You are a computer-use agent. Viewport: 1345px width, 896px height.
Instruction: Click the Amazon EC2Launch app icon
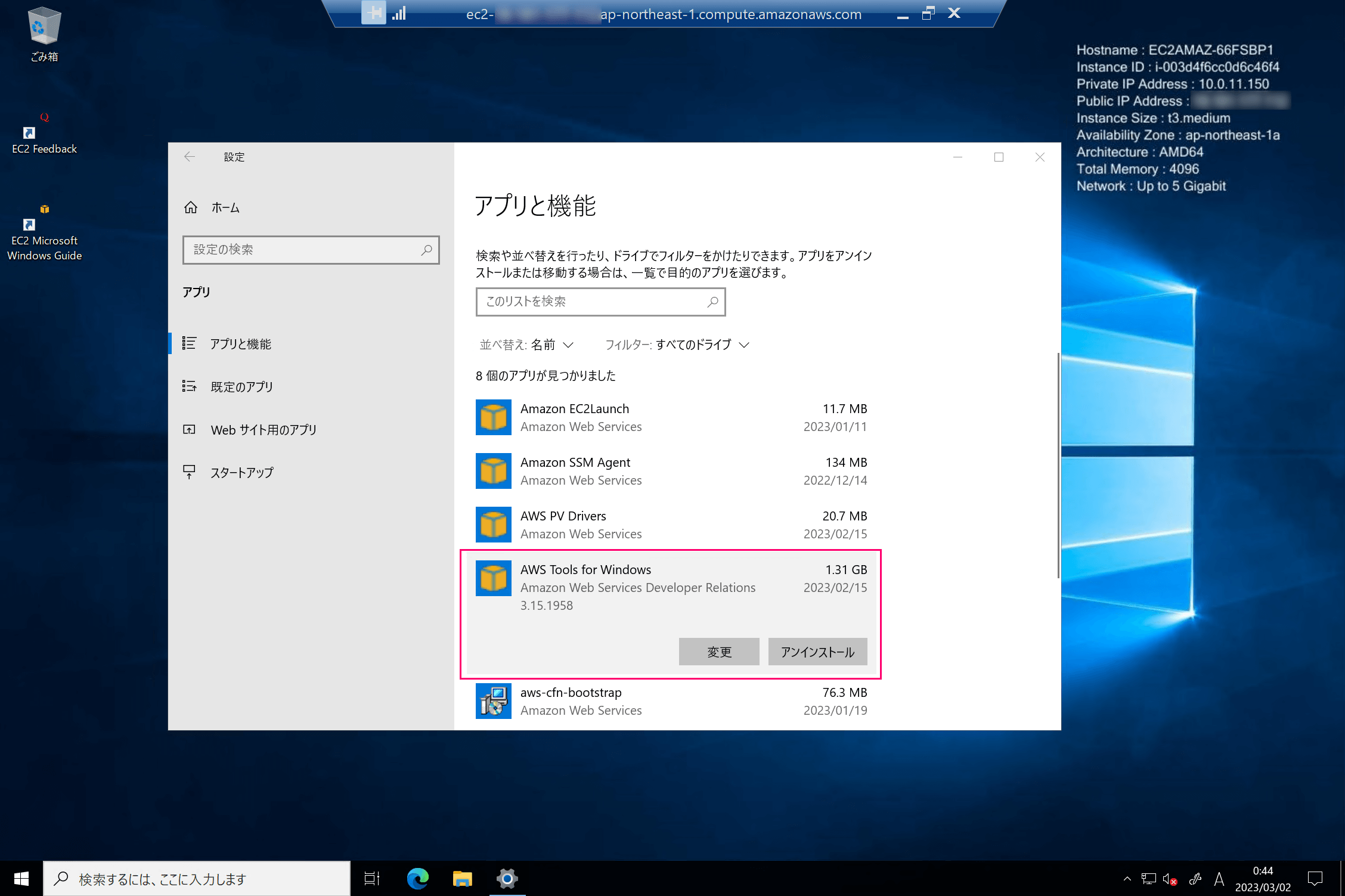pyautogui.click(x=494, y=417)
